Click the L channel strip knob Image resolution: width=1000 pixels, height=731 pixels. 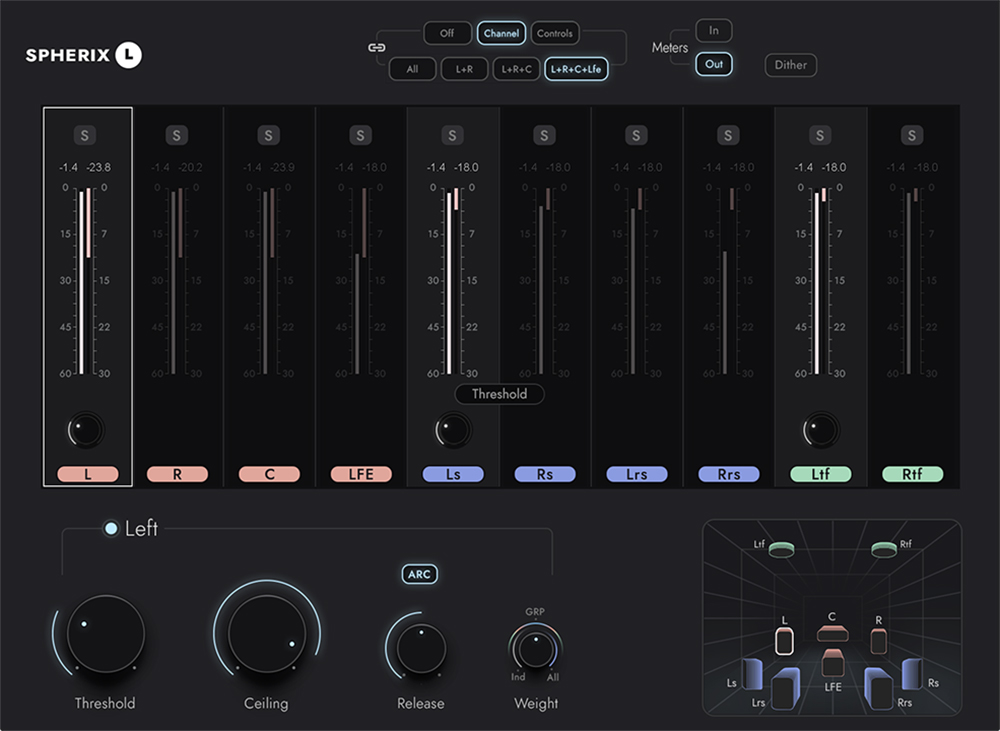pos(85,430)
